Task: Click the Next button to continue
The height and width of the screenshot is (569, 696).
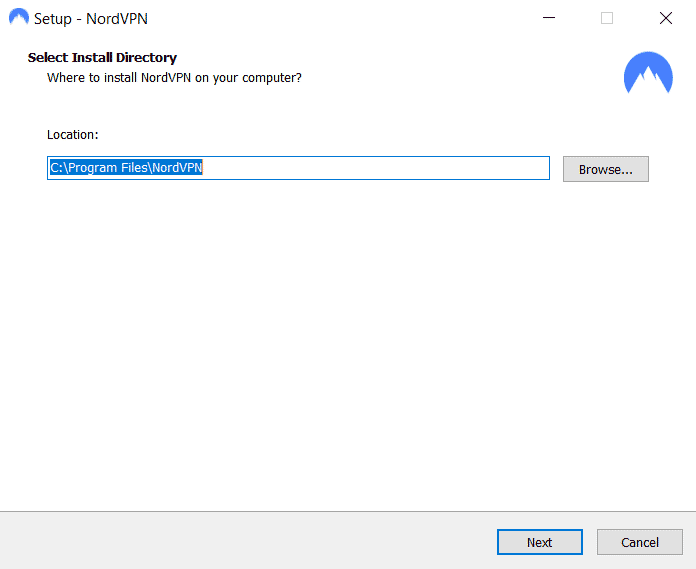Action: tap(539, 542)
